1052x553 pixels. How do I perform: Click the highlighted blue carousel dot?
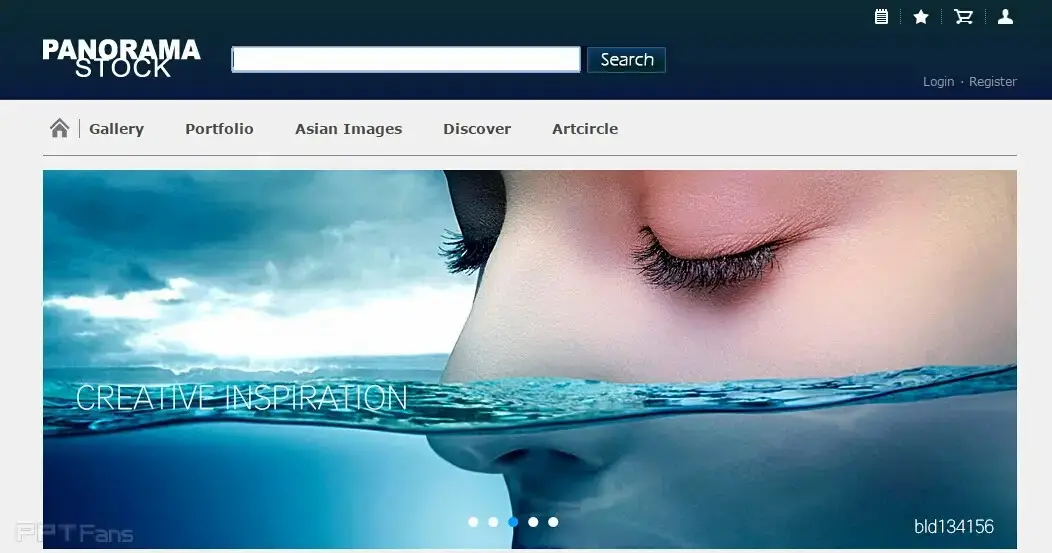point(513,522)
